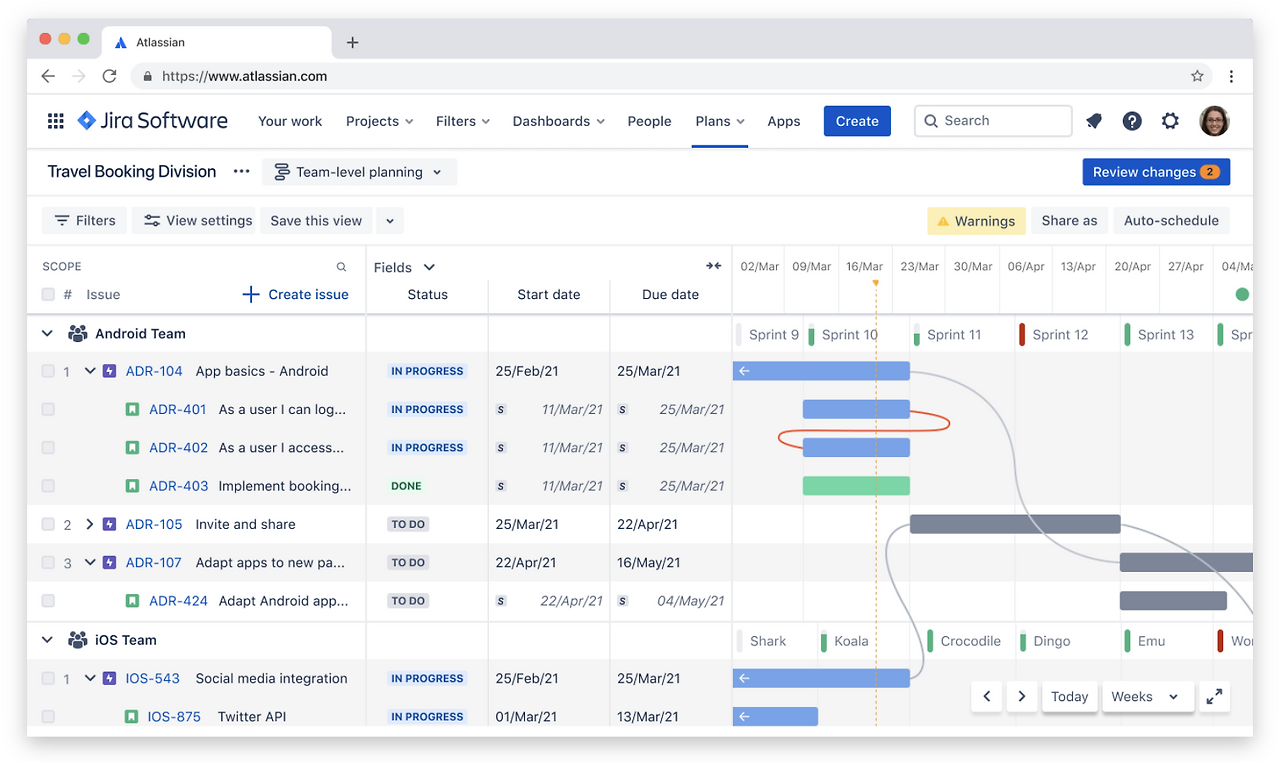Viewport: 1280px width, 762px height.
Task: Open the app switcher grid icon
Action: coord(56,121)
